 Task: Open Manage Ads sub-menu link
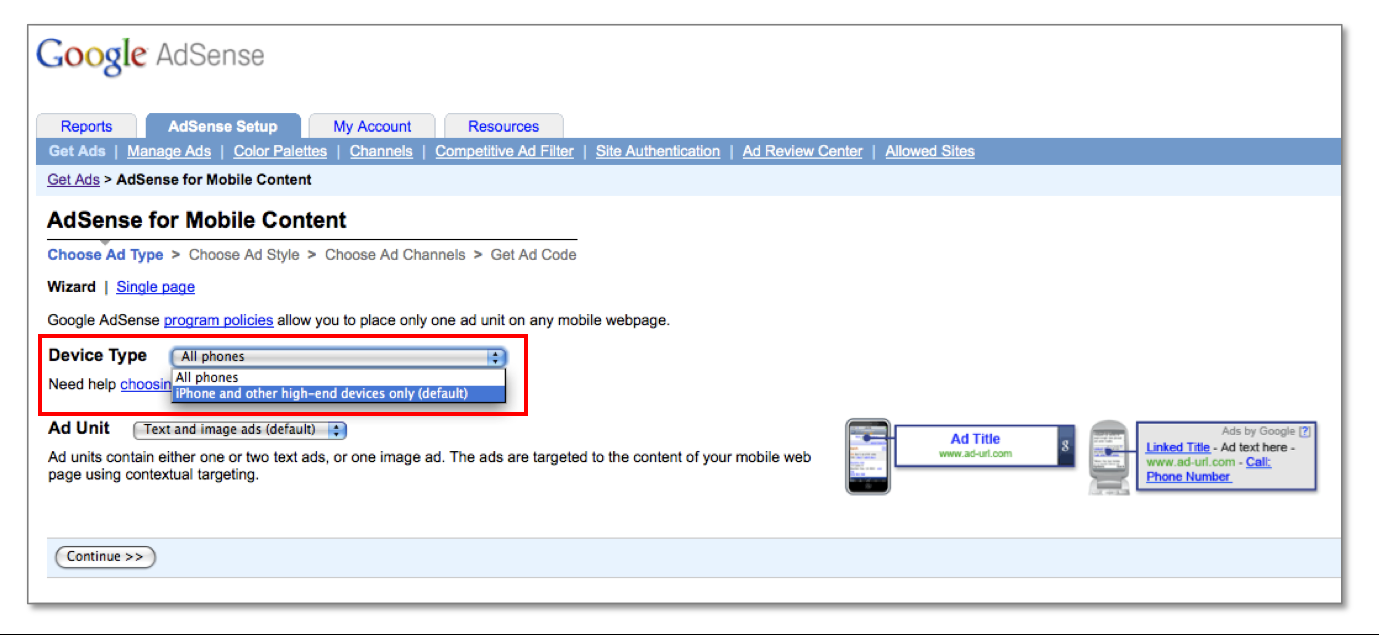169,151
